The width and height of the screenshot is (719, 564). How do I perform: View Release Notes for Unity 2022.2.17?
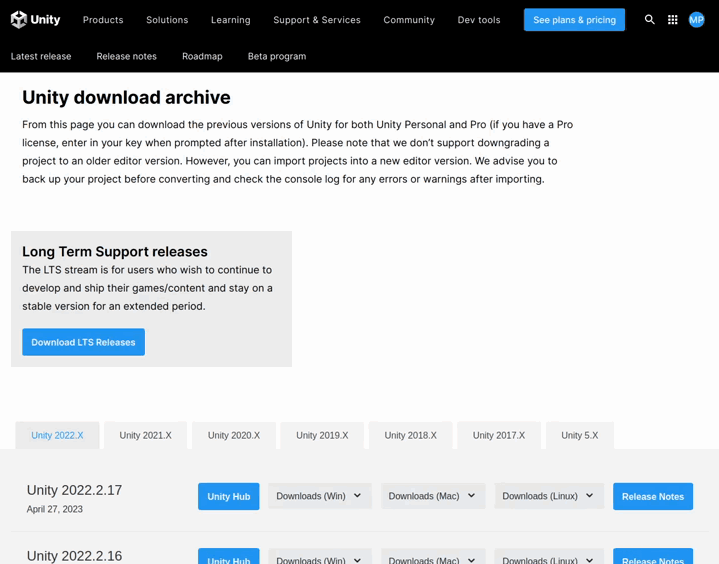(x=653, y=496)
